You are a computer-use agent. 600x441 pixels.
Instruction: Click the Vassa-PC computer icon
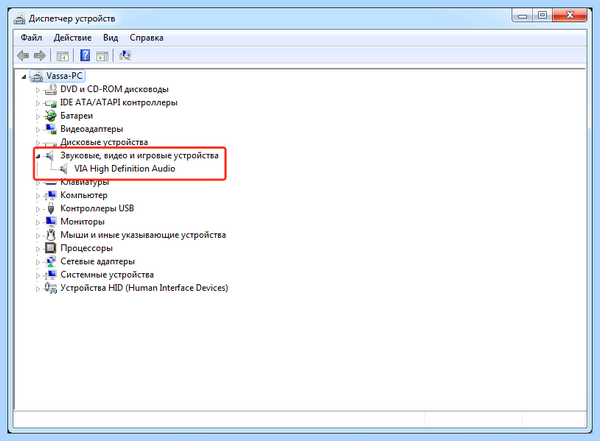(x=37, y=76)
